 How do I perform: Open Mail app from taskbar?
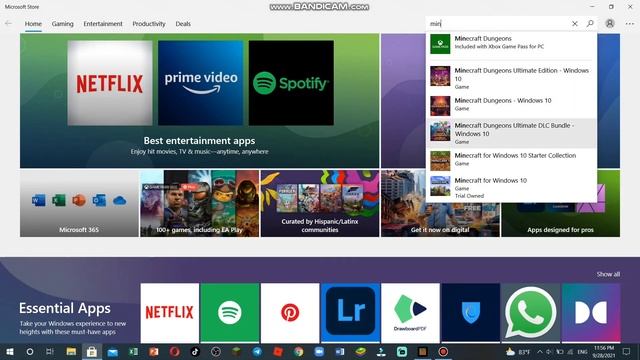pyautogui.click(x=113, y=352)
